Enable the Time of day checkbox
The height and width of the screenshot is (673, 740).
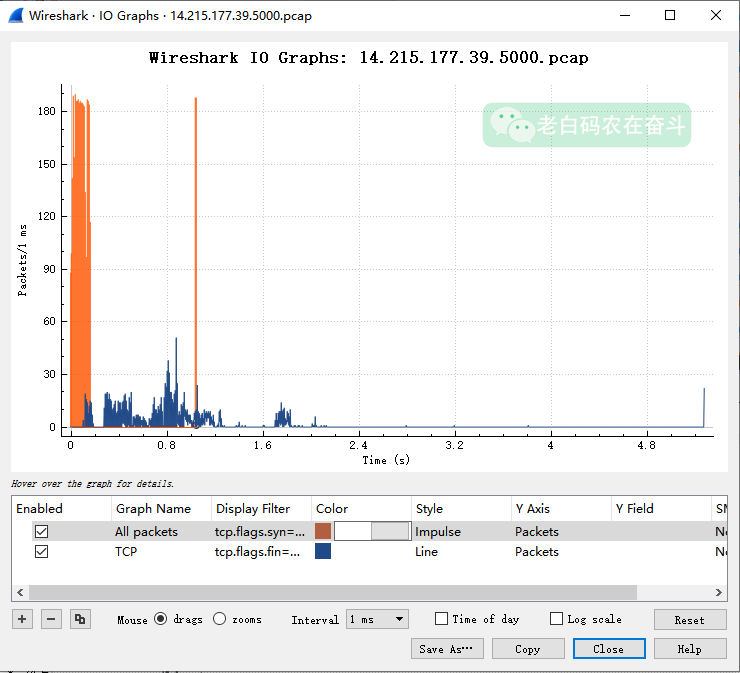pyautogui.click(x=441, y=619)
